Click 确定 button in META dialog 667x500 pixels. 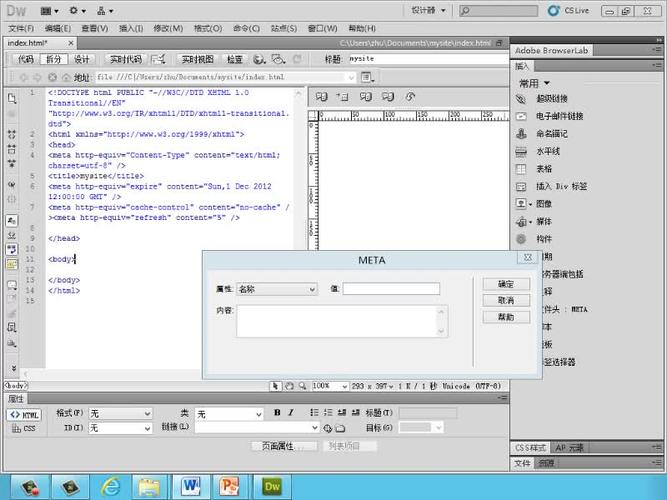coord(506,284)
